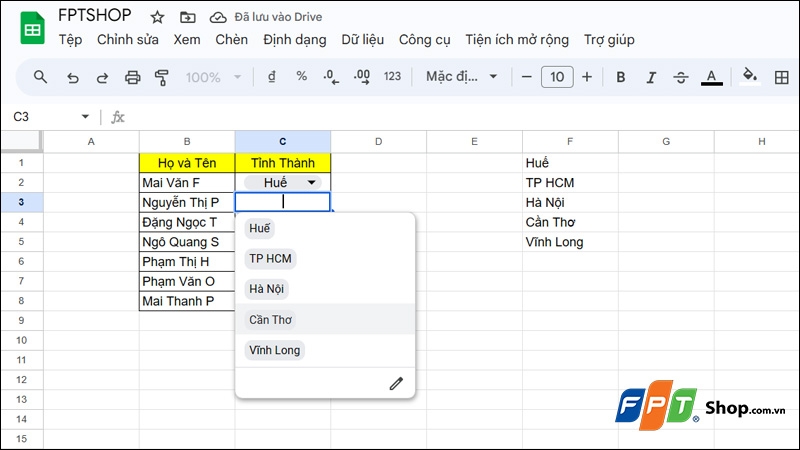Open the Trợ giúp menu
The height and width of the screenshot is (450, 800).
pyautogui.click(x=609, y=40)
